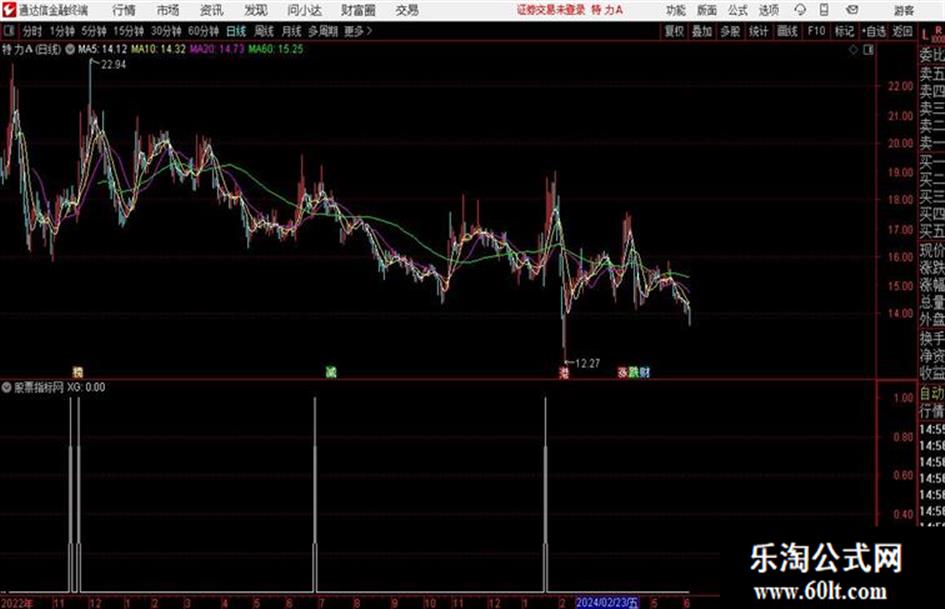Viewport: 945px width, 609px height.
Task: Open the 资讯 menu
Action: coord(212,10)
